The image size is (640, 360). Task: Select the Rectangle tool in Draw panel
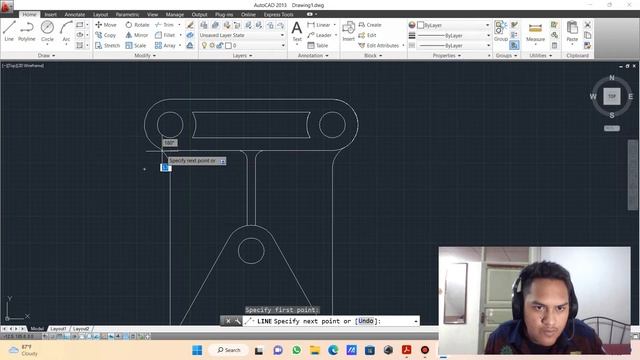tap(80, 25)
